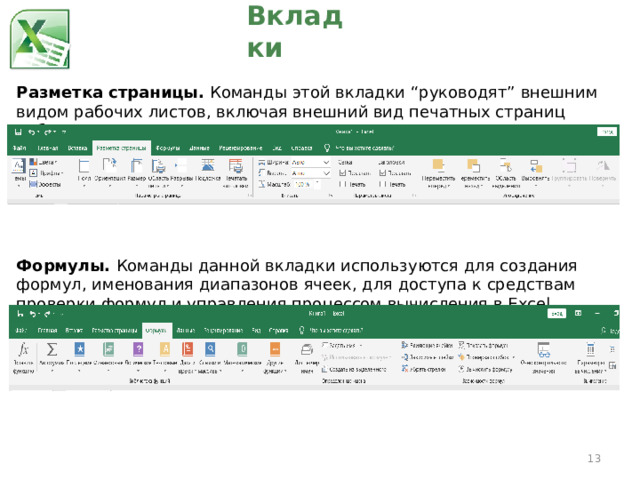Click Logical (Логические) functions icon

(x=138, y=349)
